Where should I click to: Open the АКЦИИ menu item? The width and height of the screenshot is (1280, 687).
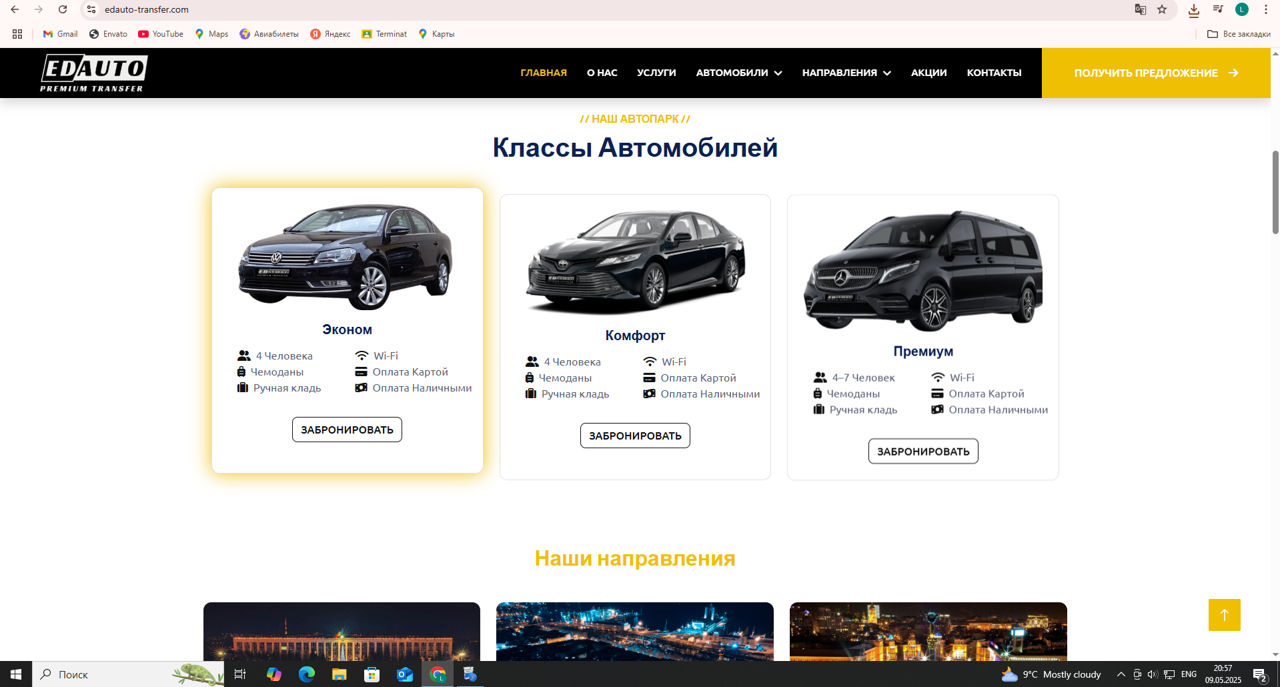point(929,73)
